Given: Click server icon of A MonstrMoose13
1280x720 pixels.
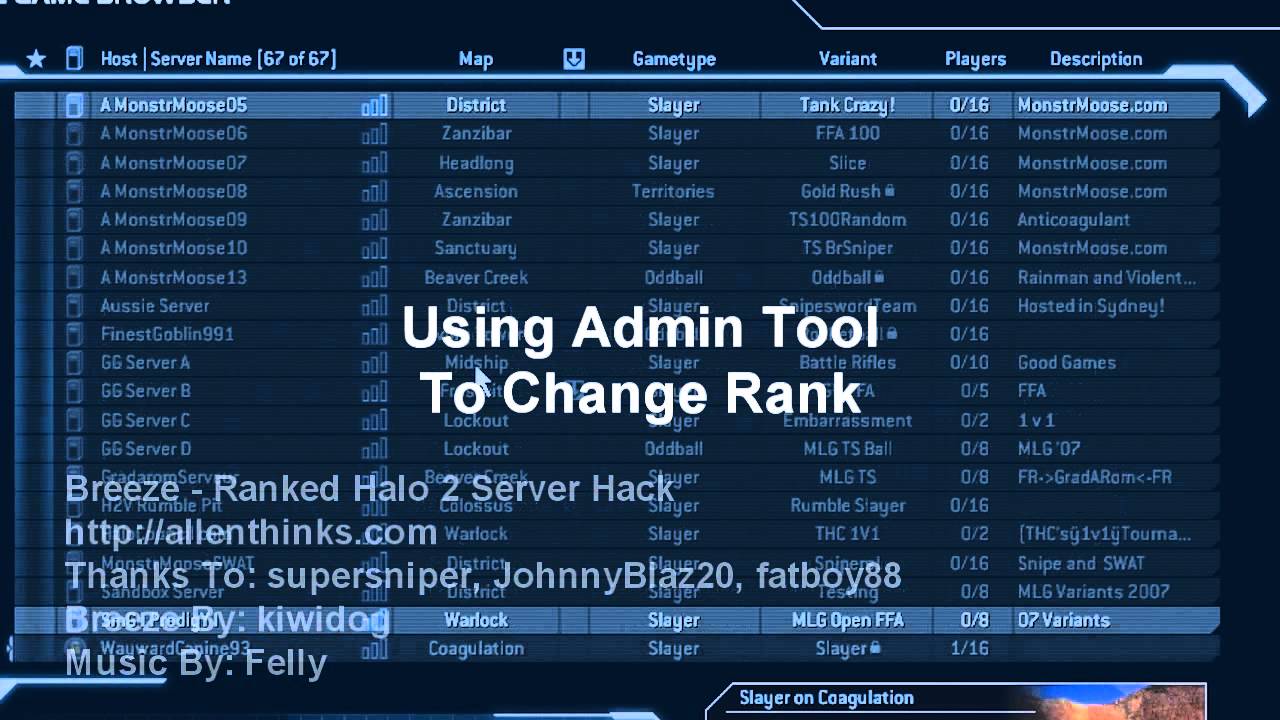Looking at the screenshot, I should pyautogui.click(x=74, y=277).
